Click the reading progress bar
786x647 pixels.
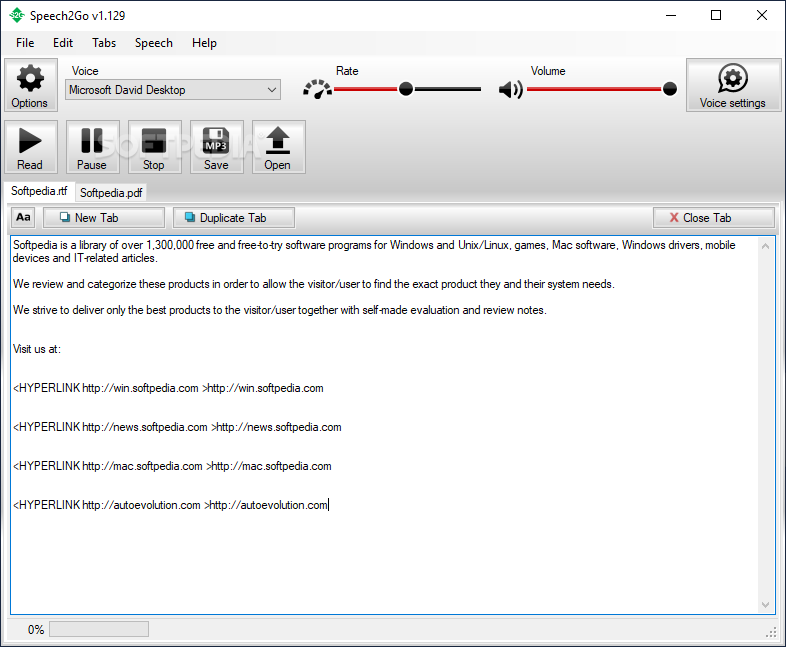click(99, 629)
